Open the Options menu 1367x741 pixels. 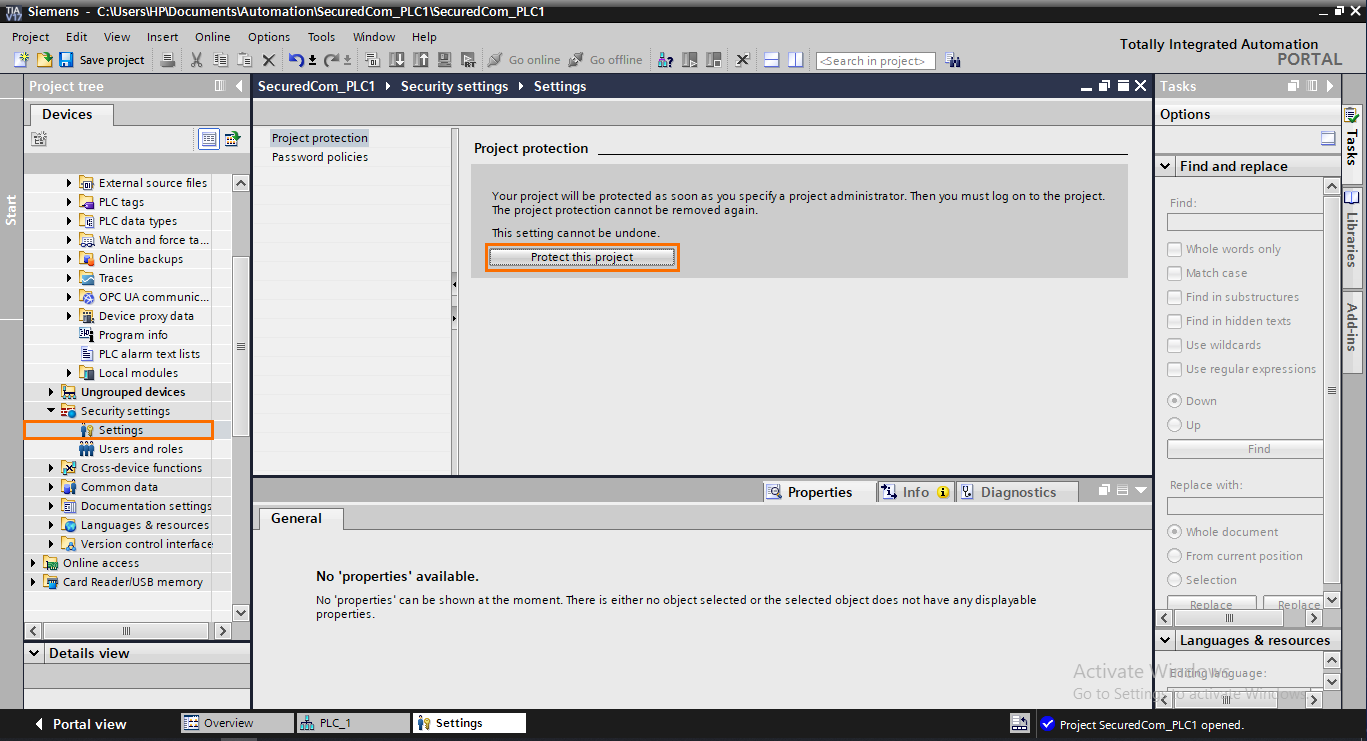(268, 36)
